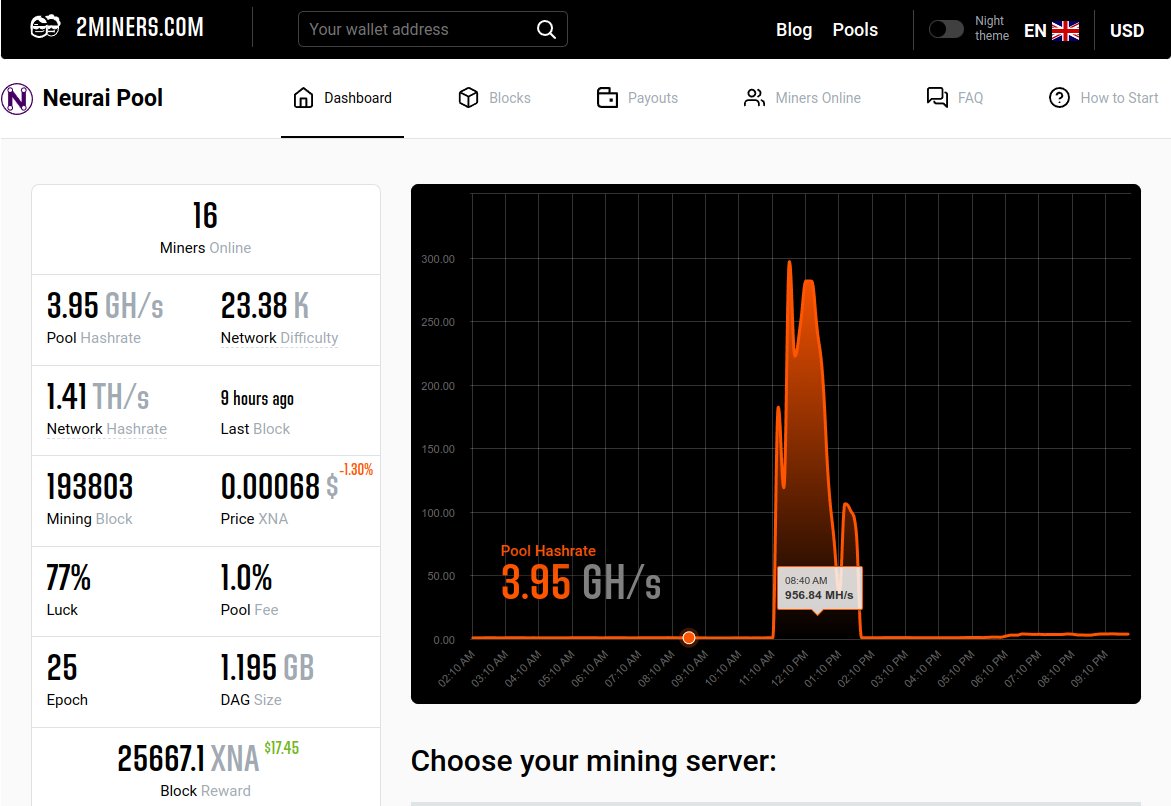Open the Blocks tab
Screen dimensions: 1171x806
click(494, 98)
